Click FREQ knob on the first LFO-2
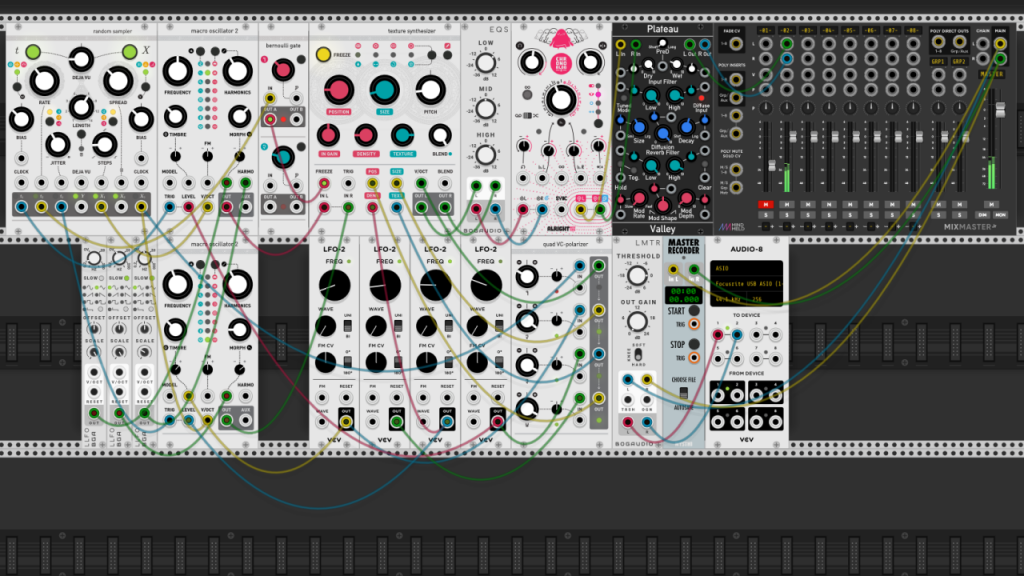This screenshot has width=1024, height=576. pyautogui.click(x=334, y=285)
